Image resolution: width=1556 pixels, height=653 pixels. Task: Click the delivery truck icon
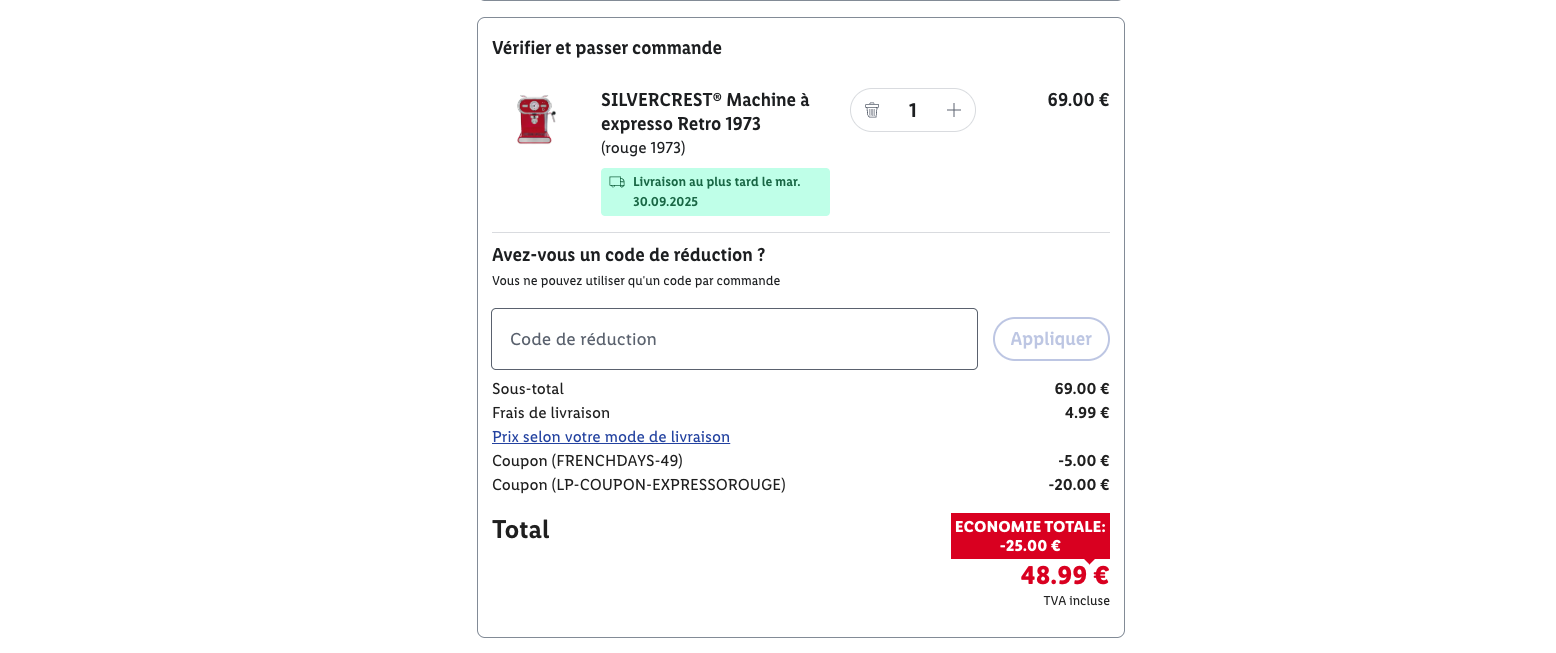point(617,182)
